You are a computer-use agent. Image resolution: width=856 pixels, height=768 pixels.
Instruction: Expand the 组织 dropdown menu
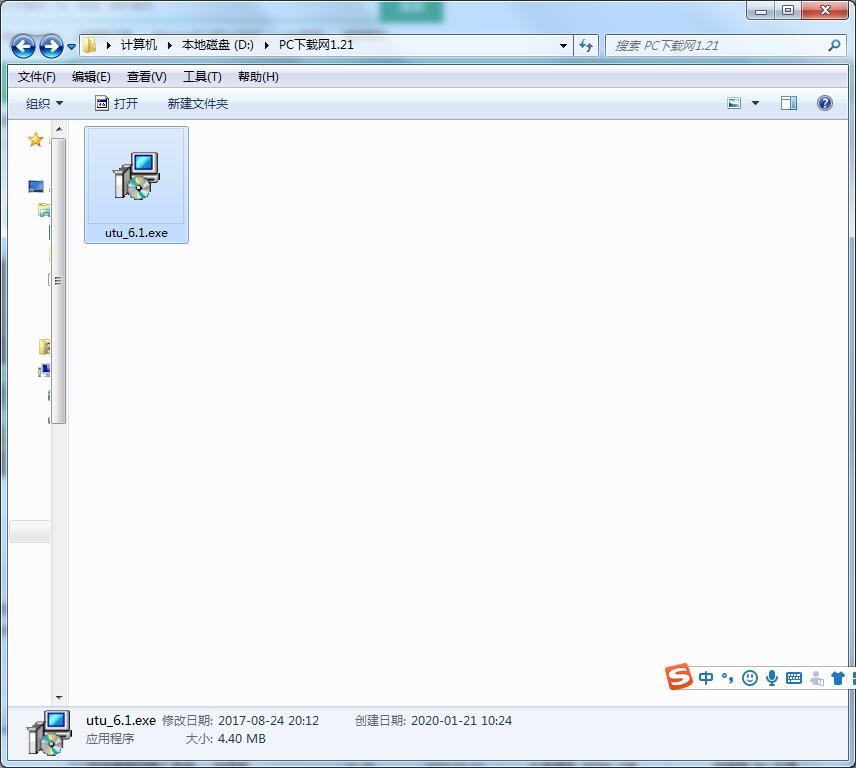[x=44, y=103]
